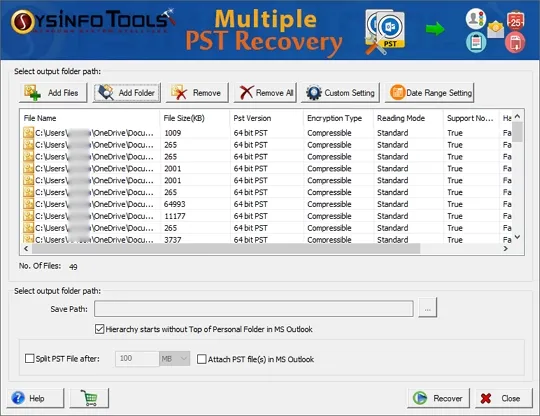Browse for save path with ellipsis button

[428, 309]
